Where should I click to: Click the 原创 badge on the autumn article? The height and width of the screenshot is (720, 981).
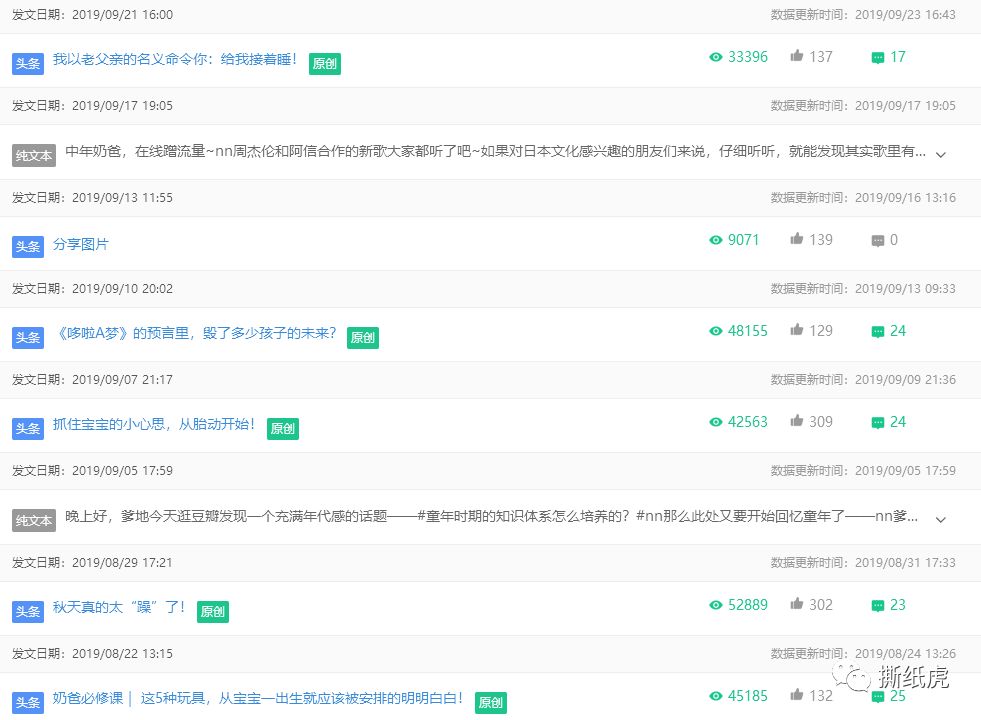(212, 612)
